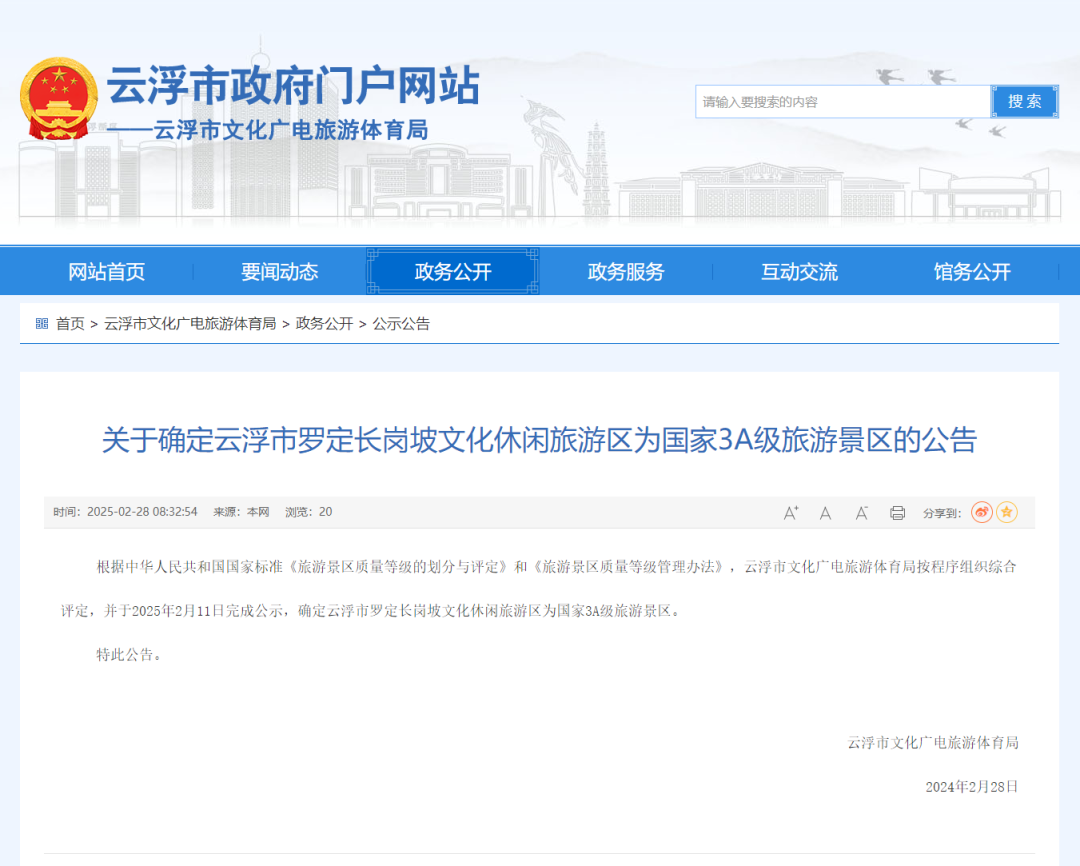Screen dimensions: 1080x866
Task: Click the printer icon to print the notice
Action: pyautogui.click(x=896, y=512)
